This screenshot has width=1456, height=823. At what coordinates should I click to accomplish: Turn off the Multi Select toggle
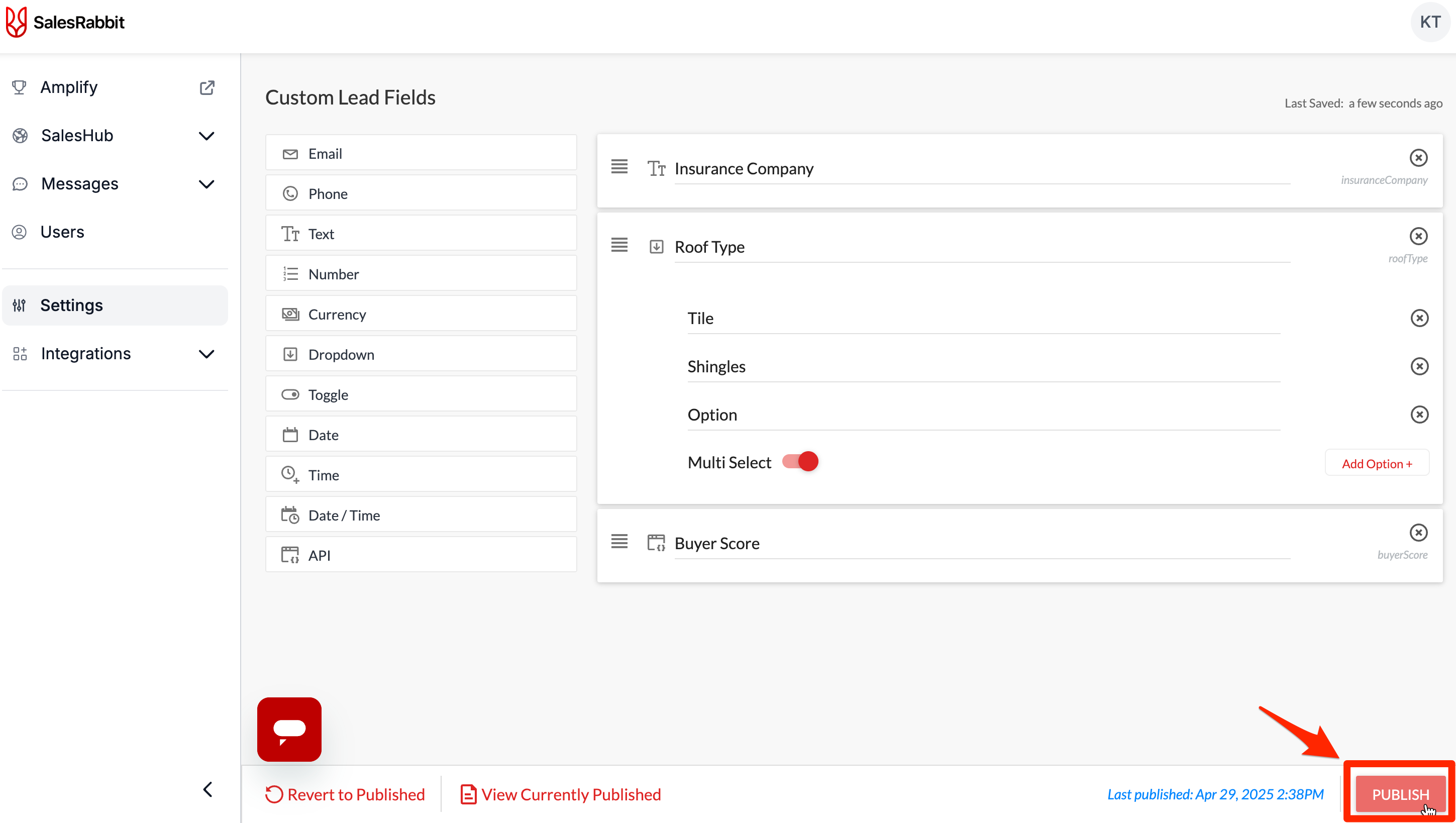click(800, 462)
